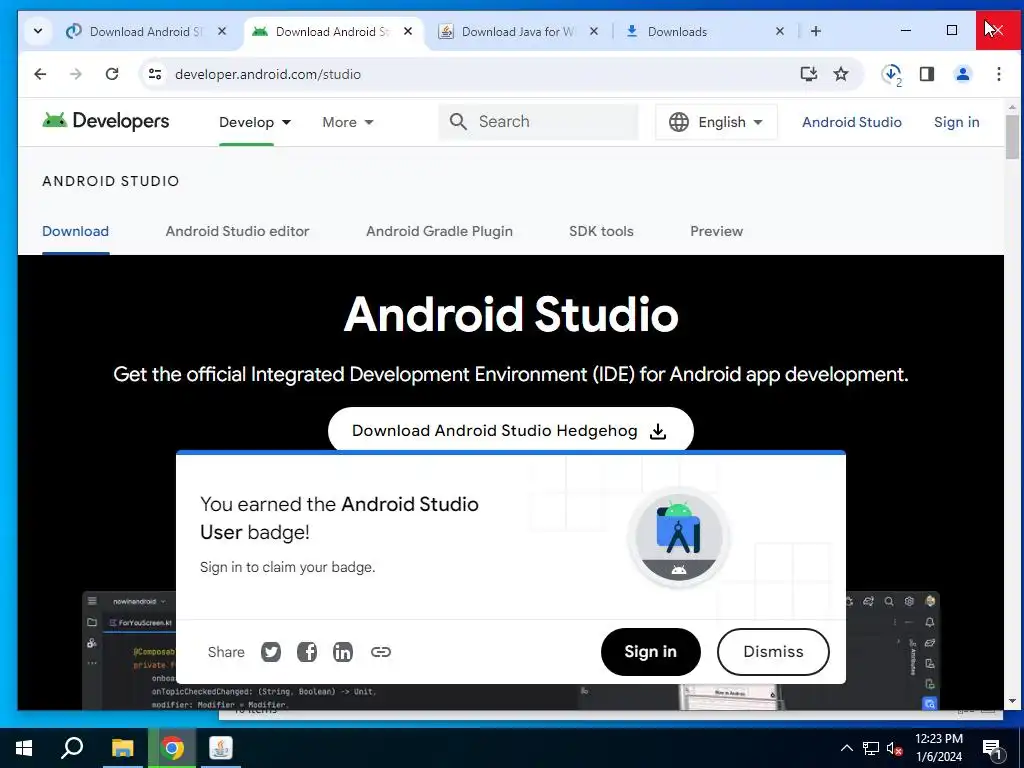
Task: Close the first Download Android tab
Action: click(222, 31)
